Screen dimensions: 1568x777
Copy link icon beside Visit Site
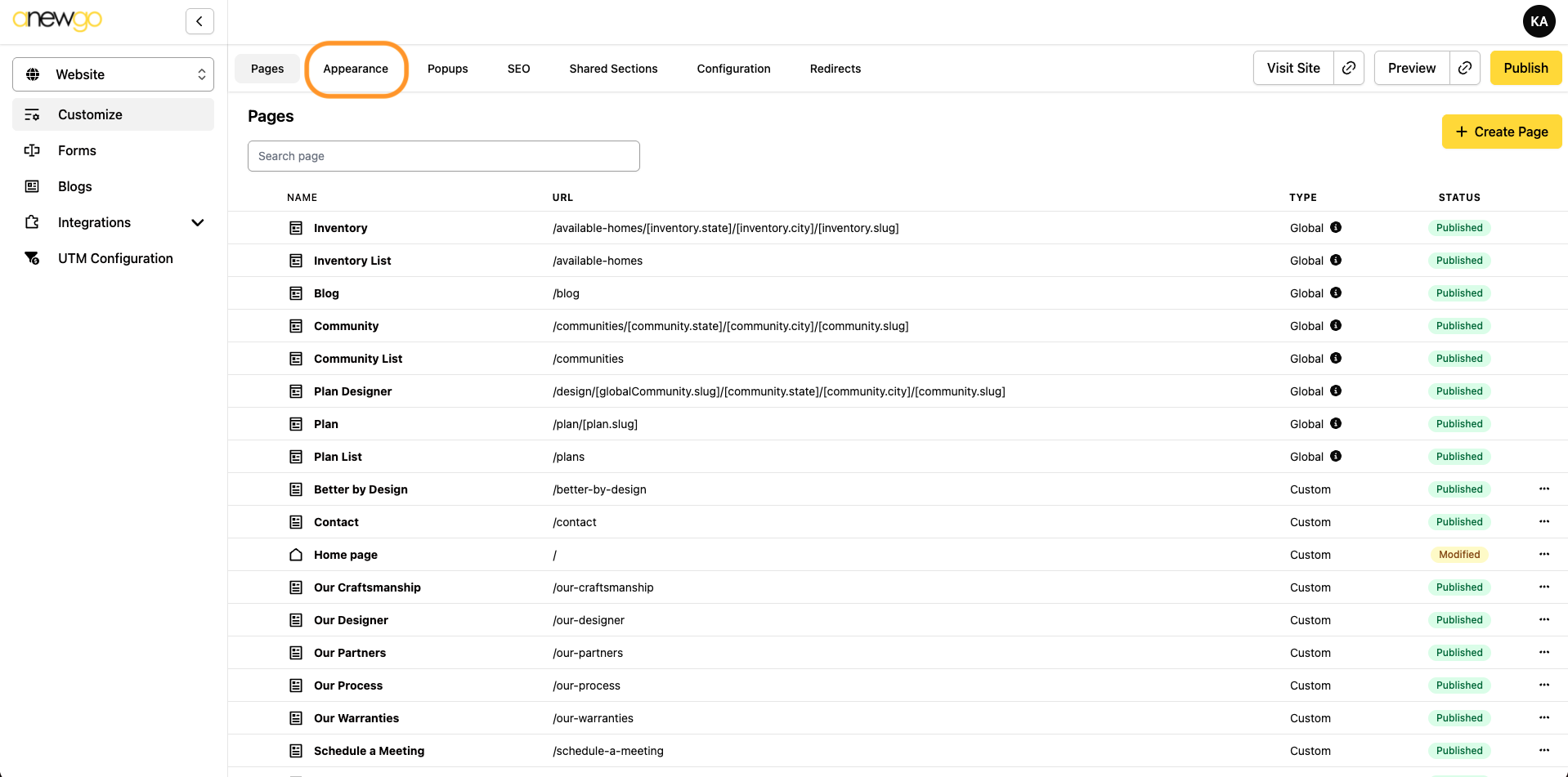click(x=1349, y=68)
